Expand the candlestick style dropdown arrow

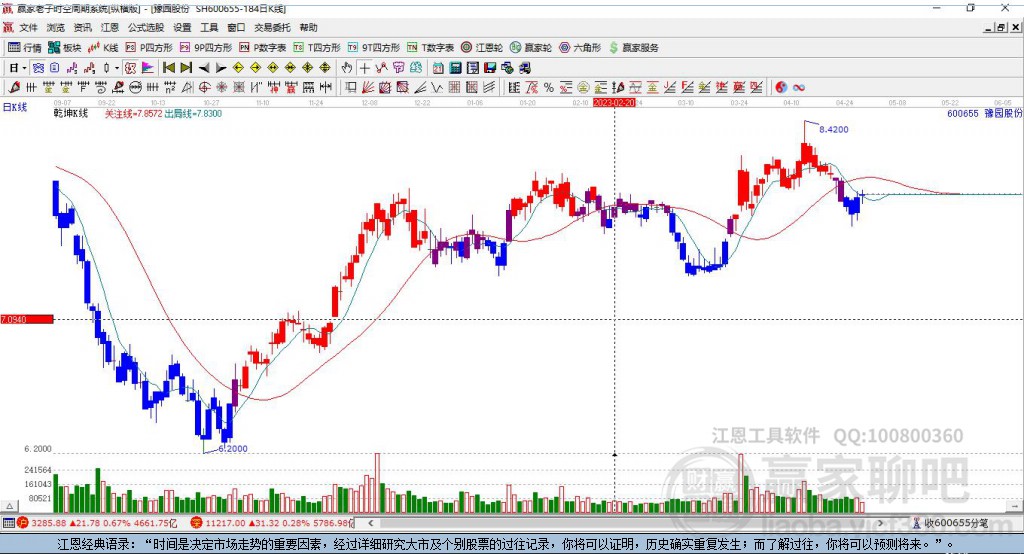coord(117,68)
